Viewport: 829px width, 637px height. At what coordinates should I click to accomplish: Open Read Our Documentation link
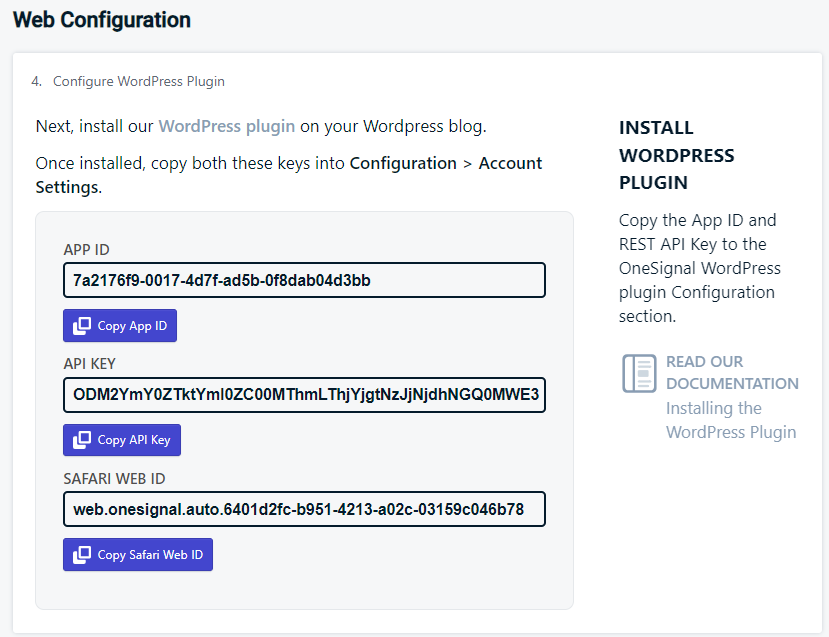tap(732, 373)
